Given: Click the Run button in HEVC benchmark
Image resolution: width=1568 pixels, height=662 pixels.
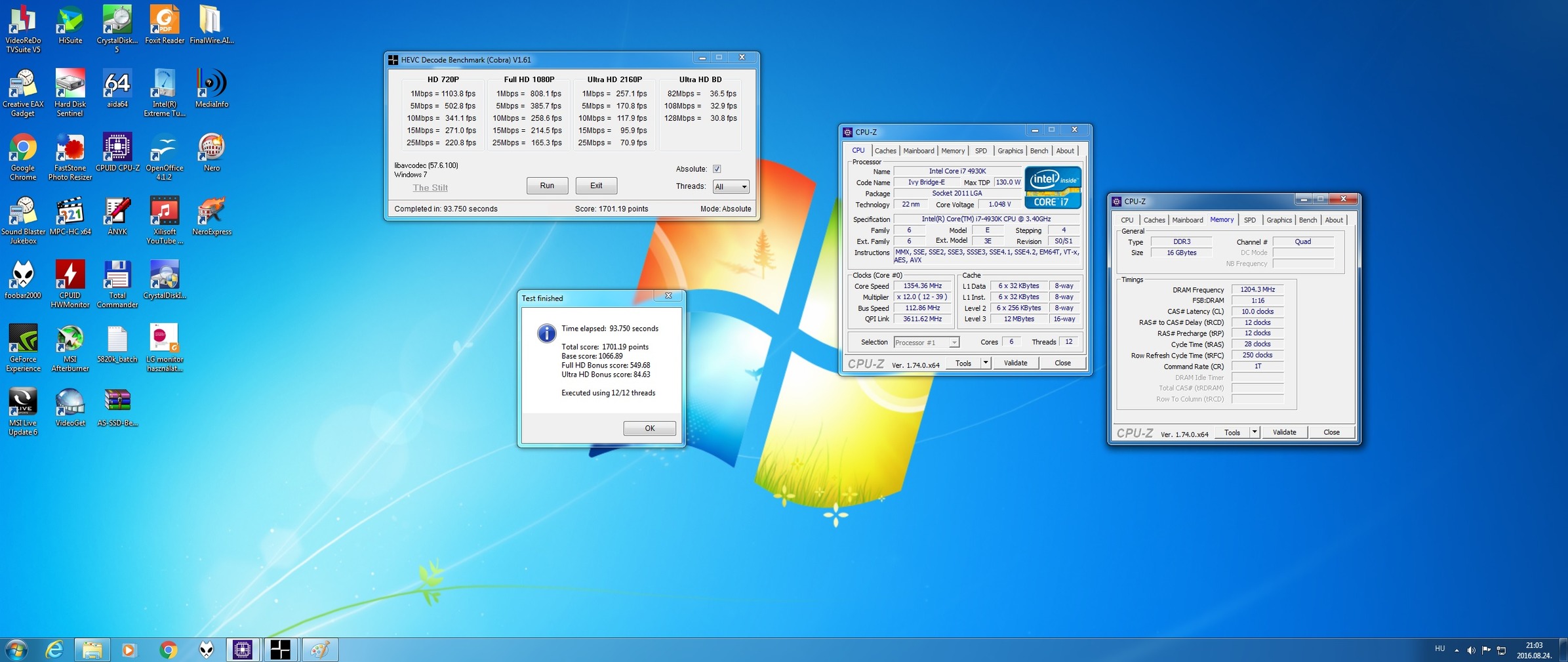Looking at the screenshot, I should click(547, 186).
